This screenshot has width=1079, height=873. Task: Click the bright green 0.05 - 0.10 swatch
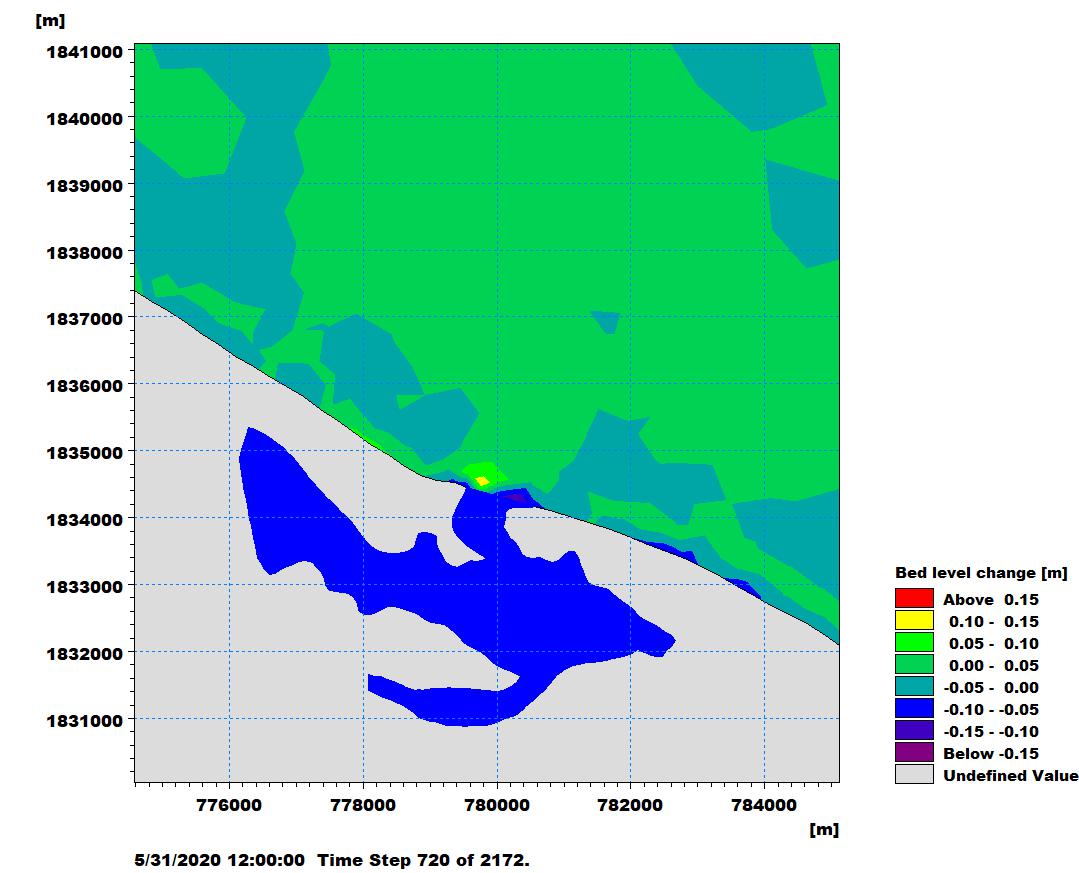pos(914,643)
